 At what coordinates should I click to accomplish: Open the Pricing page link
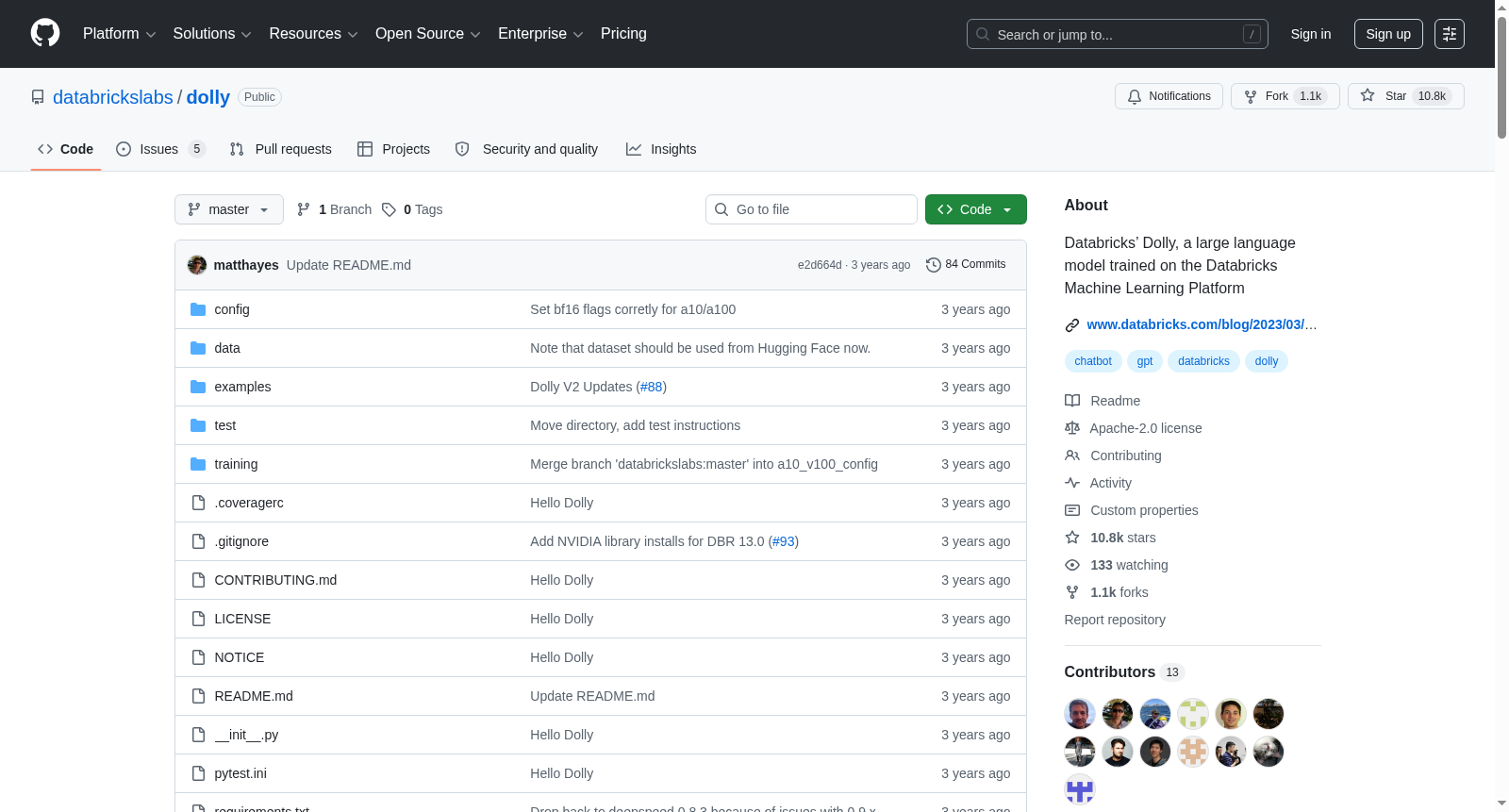[x=623, y=34]
